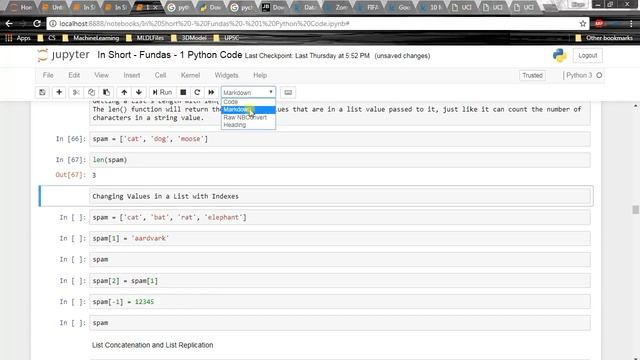Viewport: 640px width, 360px height.
Task: Select the len(spam) code cell
Action: (340, 160)
